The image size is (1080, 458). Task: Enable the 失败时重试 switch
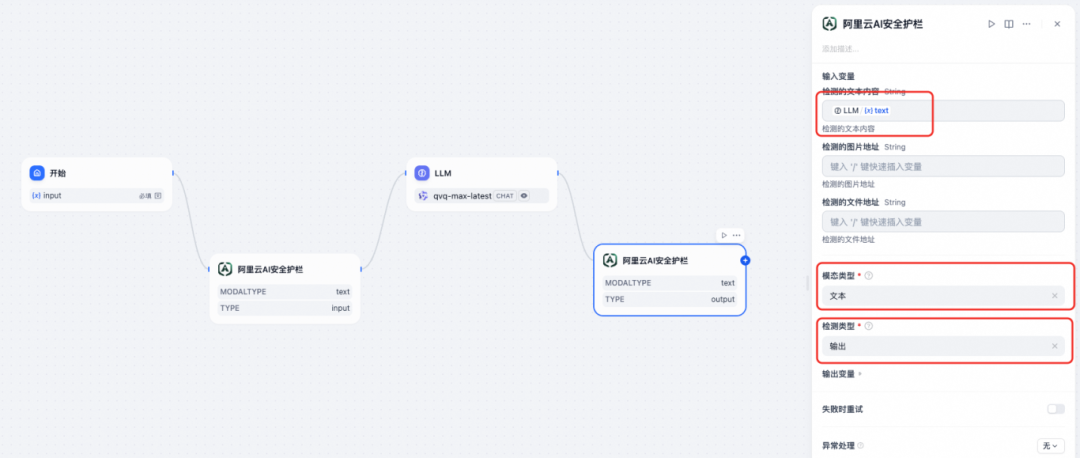(1055, 409)
